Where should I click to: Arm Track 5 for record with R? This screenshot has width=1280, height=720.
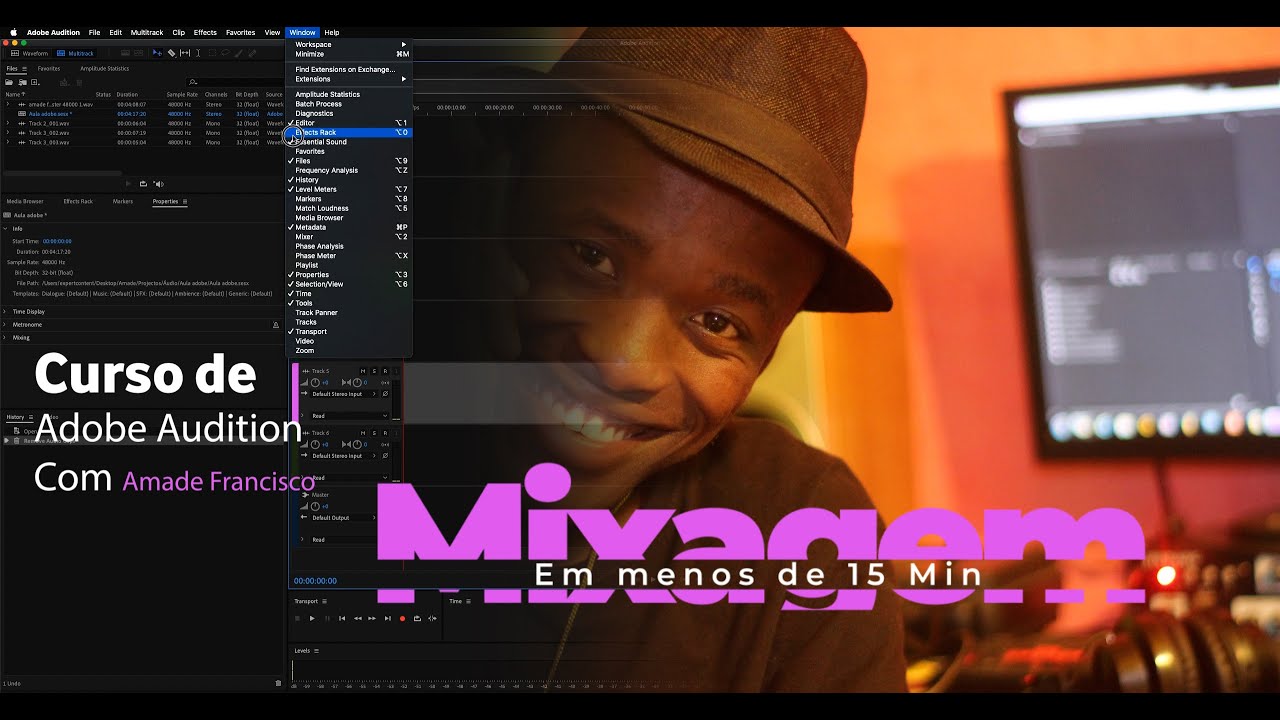click(385, 371)
